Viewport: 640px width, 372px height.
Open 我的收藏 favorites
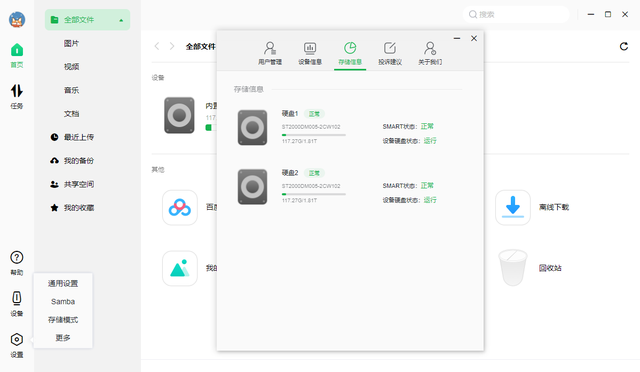click(x=72, y=208)
